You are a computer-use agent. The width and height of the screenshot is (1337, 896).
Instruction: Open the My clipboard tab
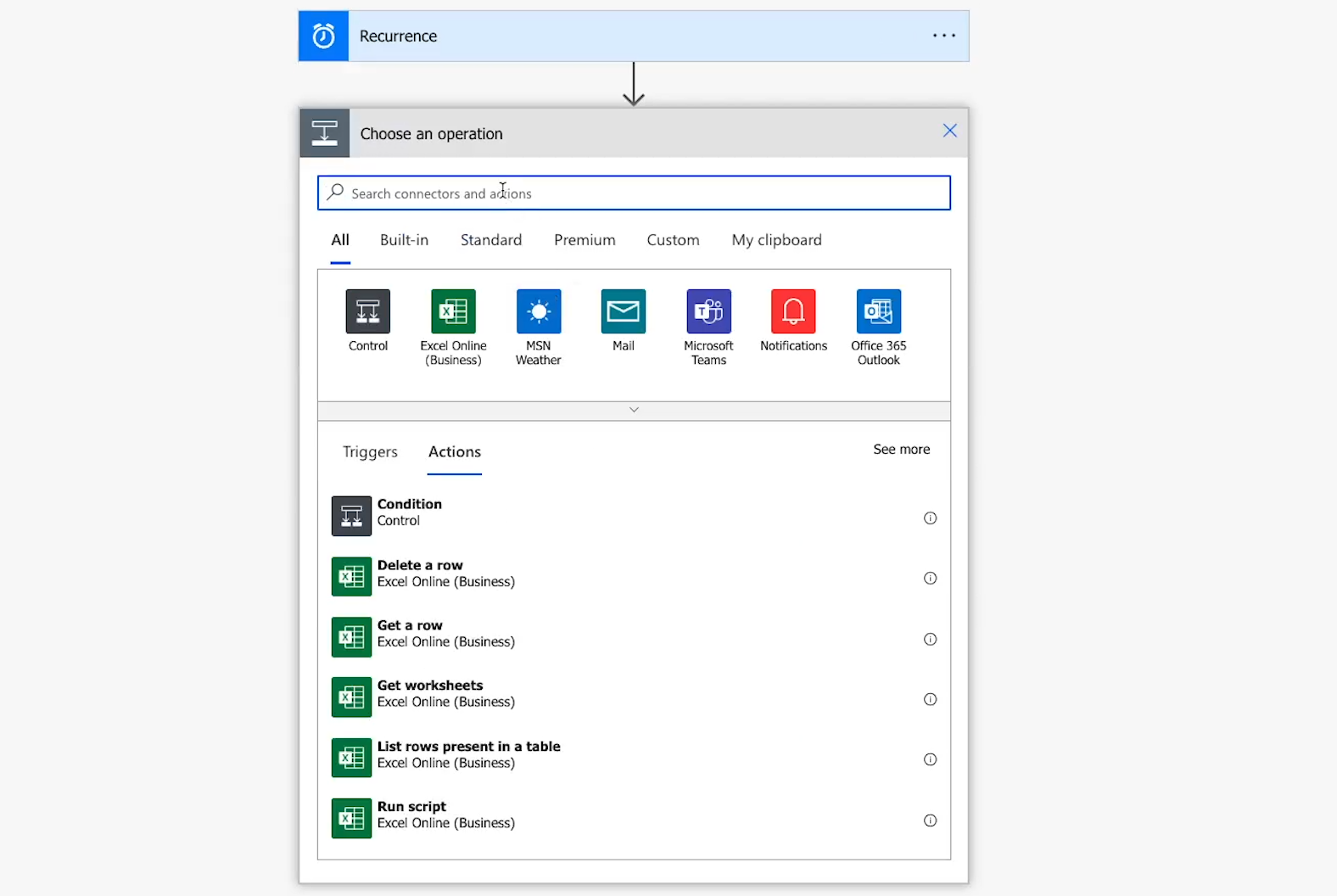point(776,240)
